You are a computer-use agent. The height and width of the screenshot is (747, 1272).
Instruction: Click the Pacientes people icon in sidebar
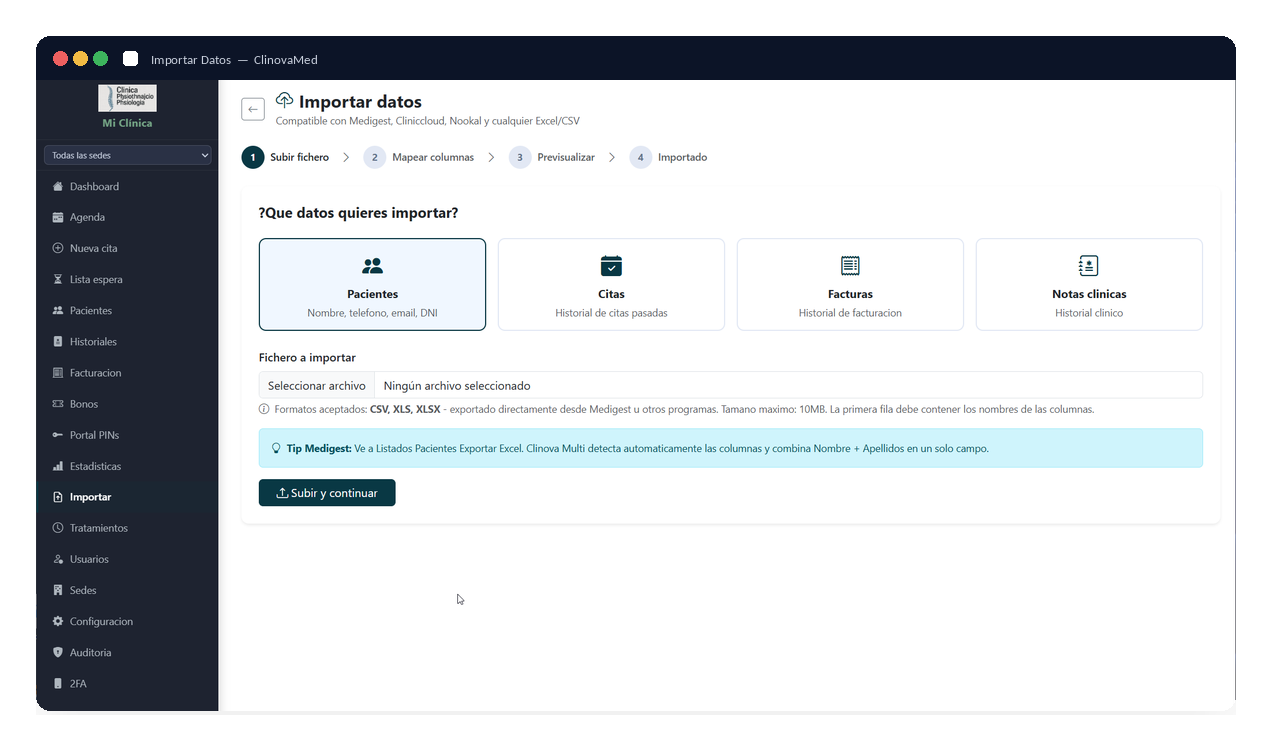58,311
